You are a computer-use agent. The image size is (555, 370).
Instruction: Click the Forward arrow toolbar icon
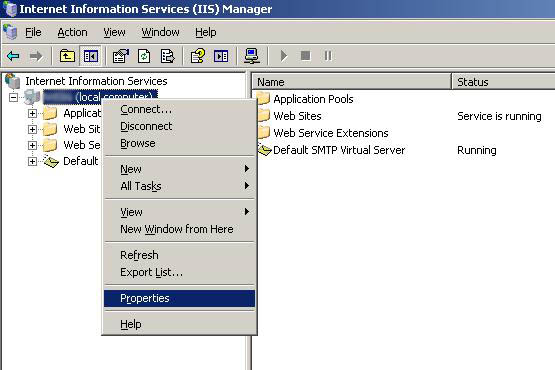pyautogui.click(x=36, y=56)
